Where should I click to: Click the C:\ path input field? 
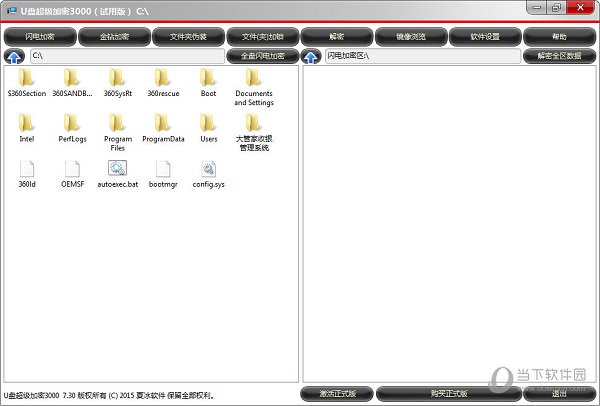(x=127, y=56)
